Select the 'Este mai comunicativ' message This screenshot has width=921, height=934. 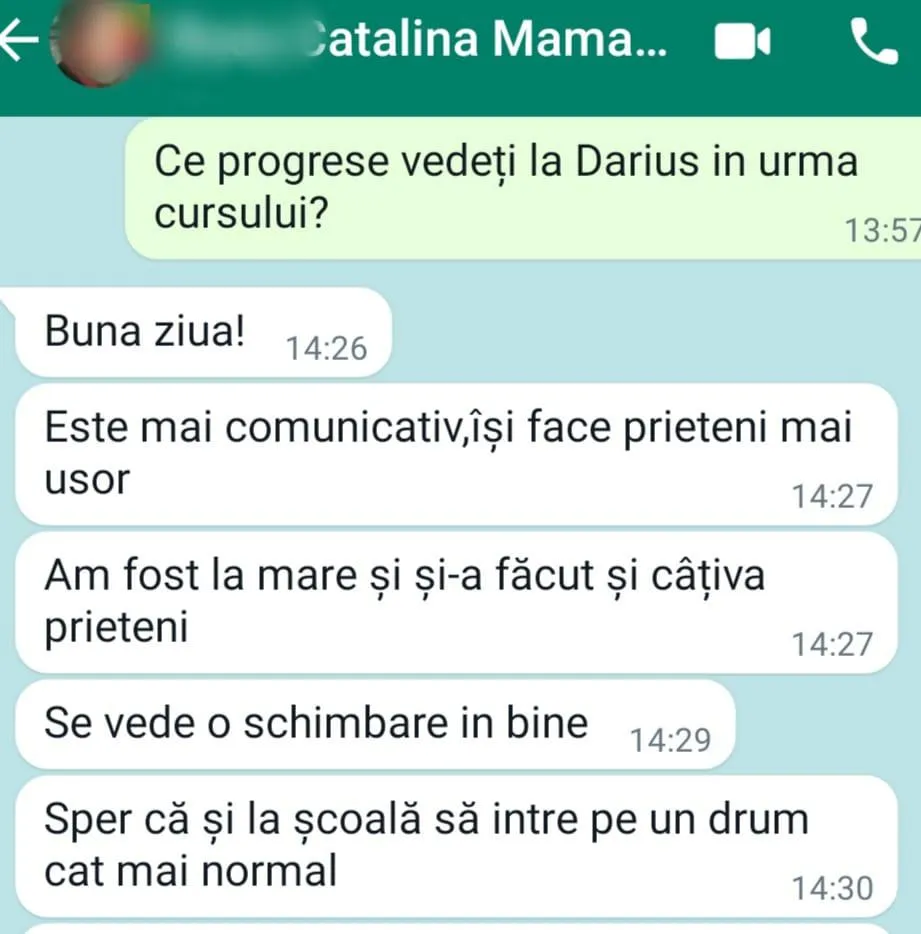click(x=456, y=454)
